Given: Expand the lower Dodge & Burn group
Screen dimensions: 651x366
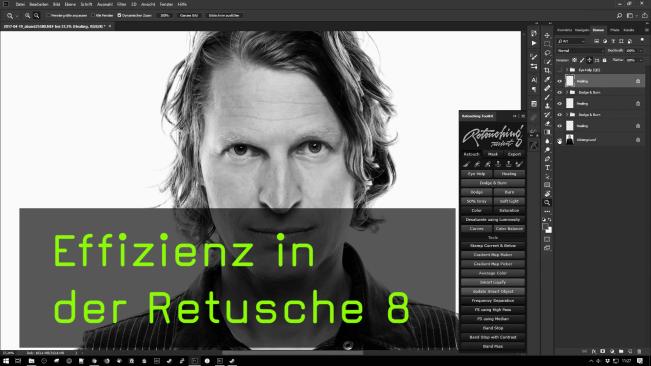Looking at the screenshot, I should [x=567, y=115].
